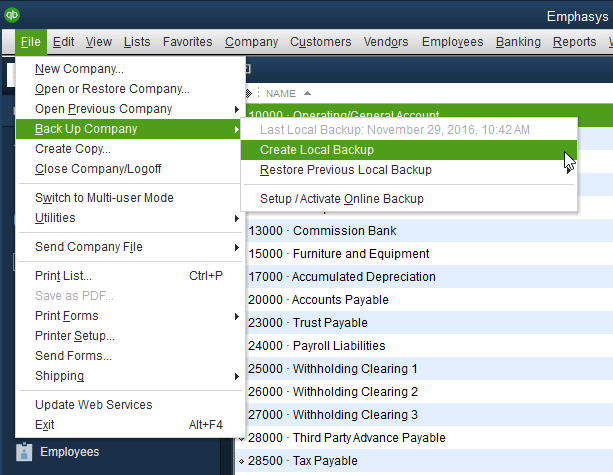Viewport: 613px width, 475px height.
Task: Open Printer Setup...
Action: coord(129,336)
